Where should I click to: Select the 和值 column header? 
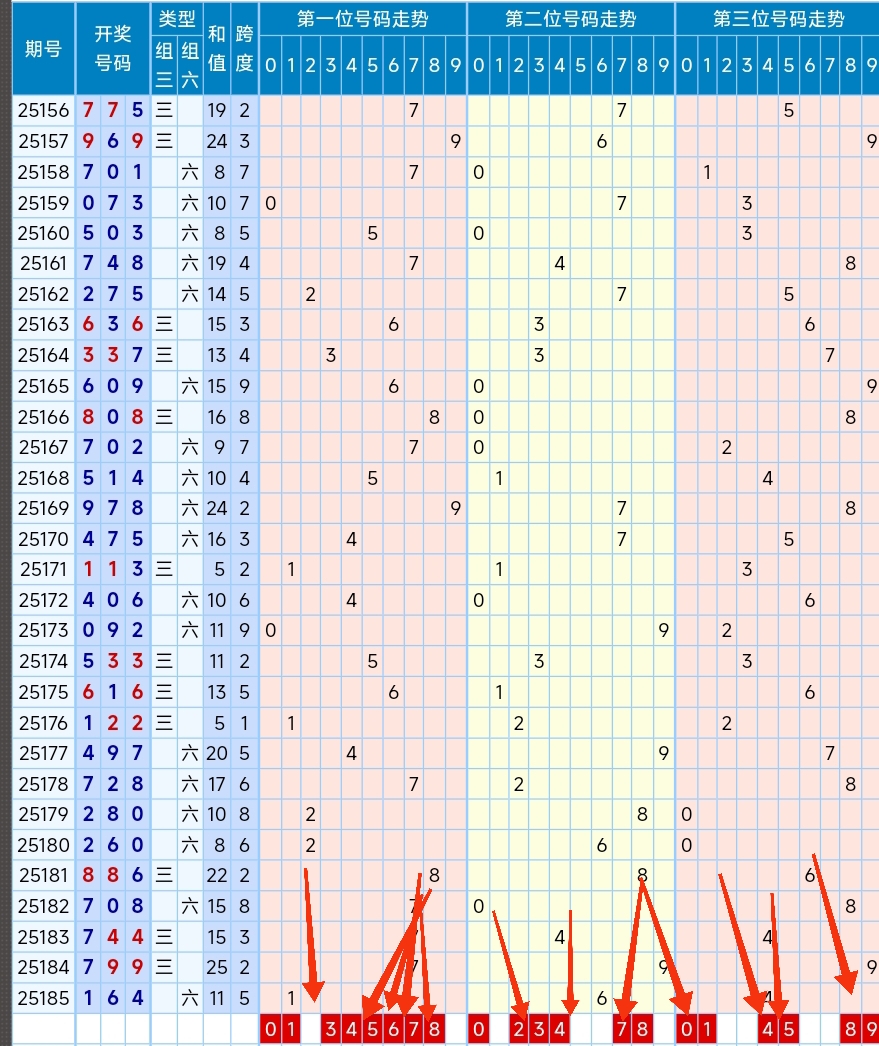(217, 49)
